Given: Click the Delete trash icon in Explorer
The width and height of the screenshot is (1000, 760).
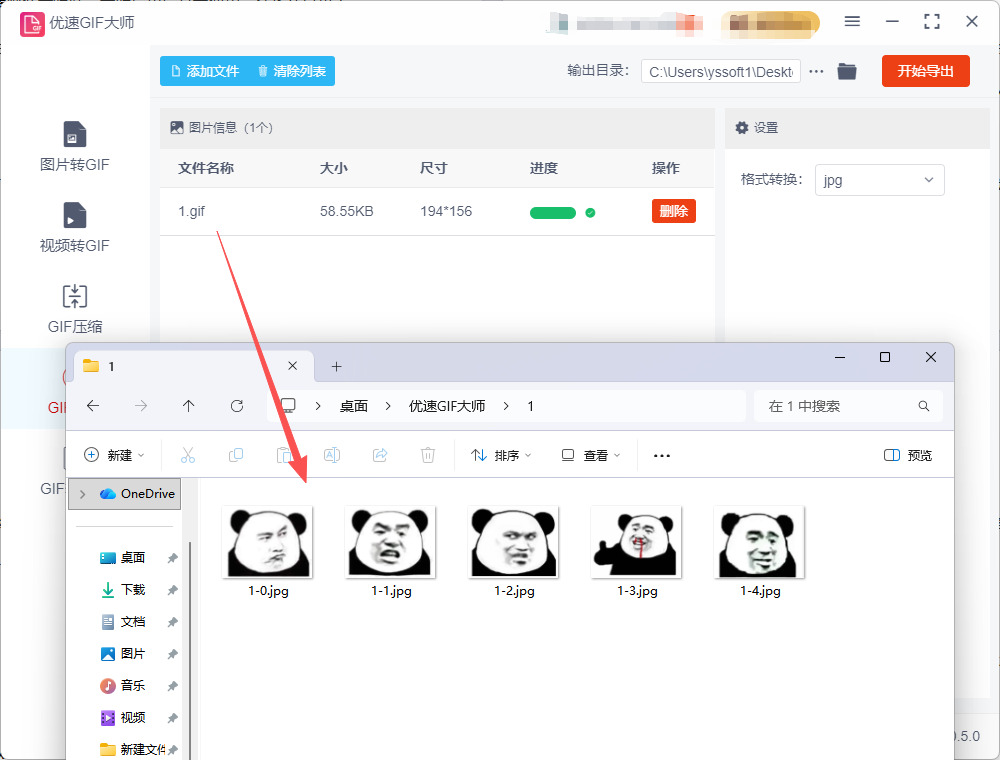Looking at the screenshot, I should click(428, 455).
